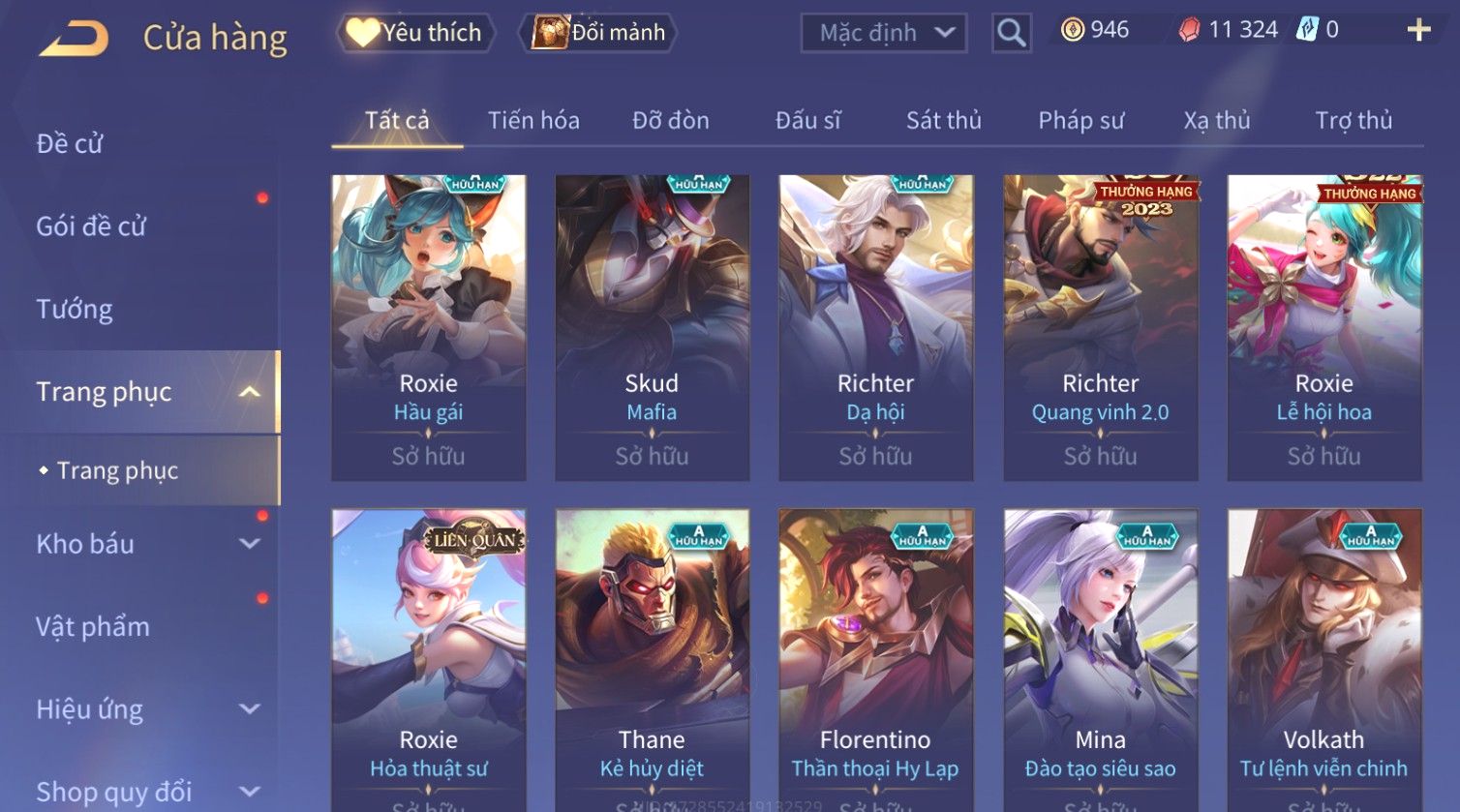Go back using the arrow icon
Viewport: 1460px width, 812px height.
73,38
